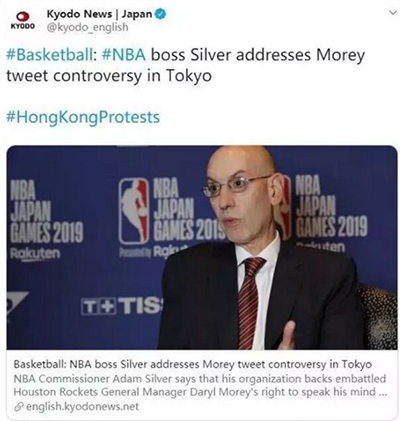Click the word Tokyo in the tweet text
This screenshot has width=400, height=421.
pos(188,76)
